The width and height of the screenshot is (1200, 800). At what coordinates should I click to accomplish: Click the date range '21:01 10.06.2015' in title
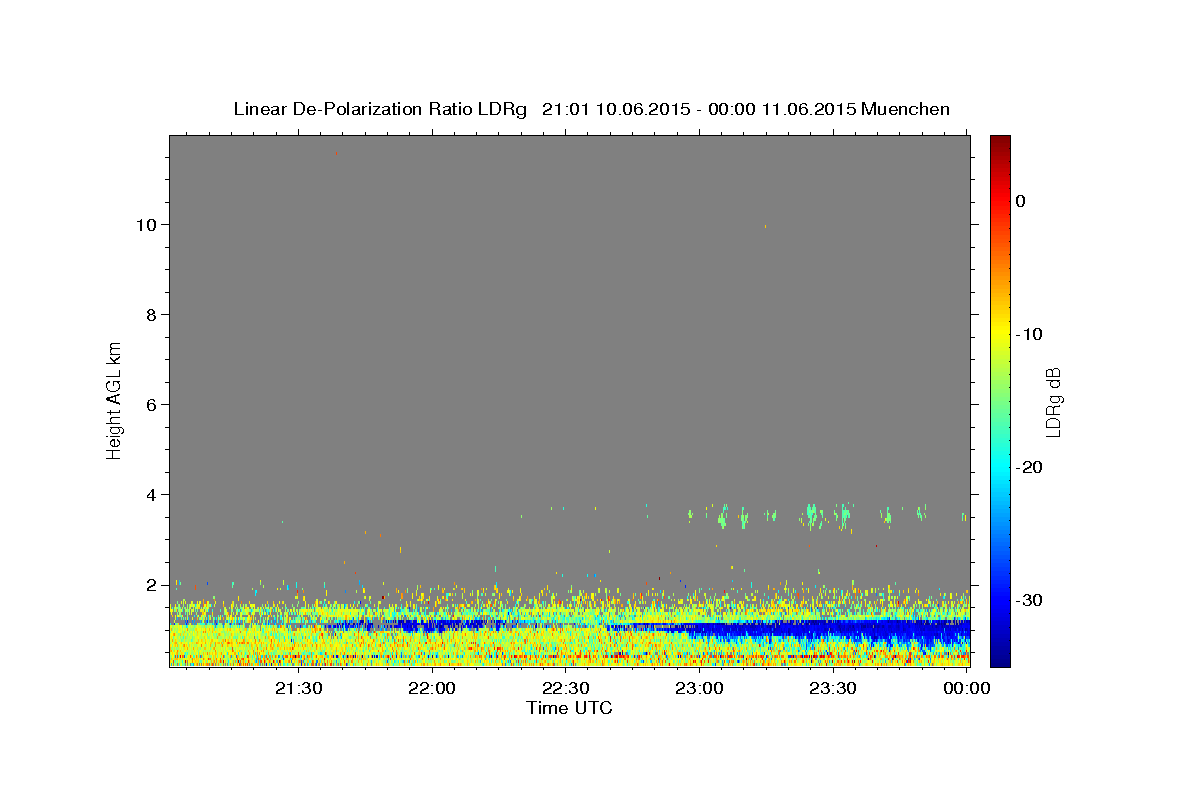coord(615,109)
